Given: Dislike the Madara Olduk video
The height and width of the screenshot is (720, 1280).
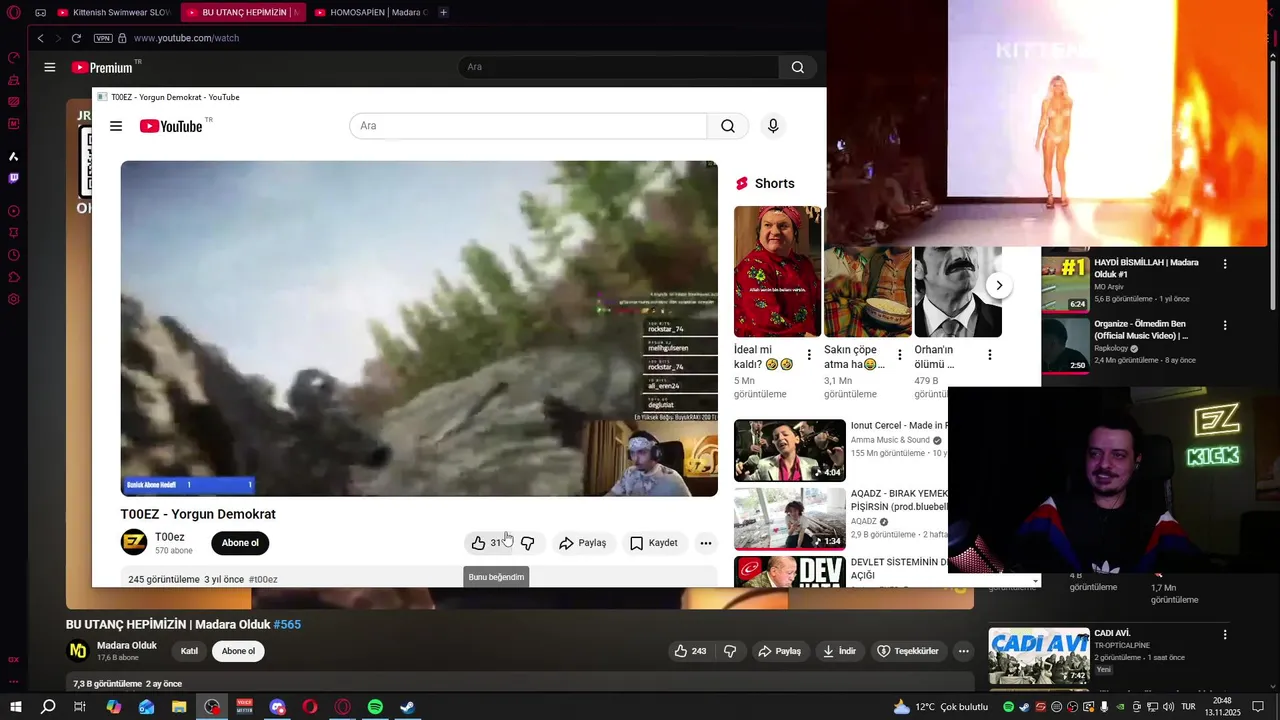Looking at the screenshot, I should point(730,651).
